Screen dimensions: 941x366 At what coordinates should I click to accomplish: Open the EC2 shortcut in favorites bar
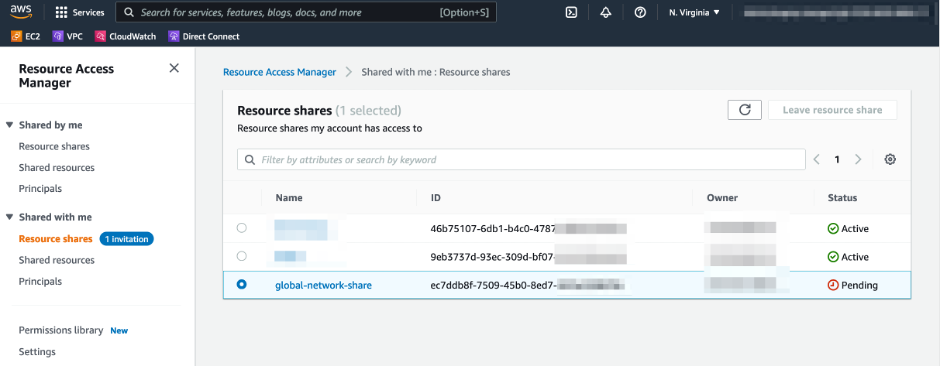tap(26, 37)
